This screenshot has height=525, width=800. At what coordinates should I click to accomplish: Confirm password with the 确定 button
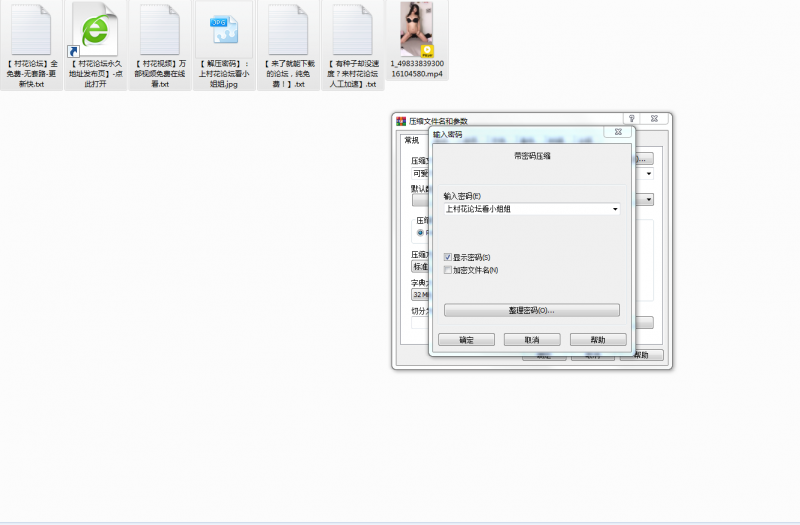466,340
